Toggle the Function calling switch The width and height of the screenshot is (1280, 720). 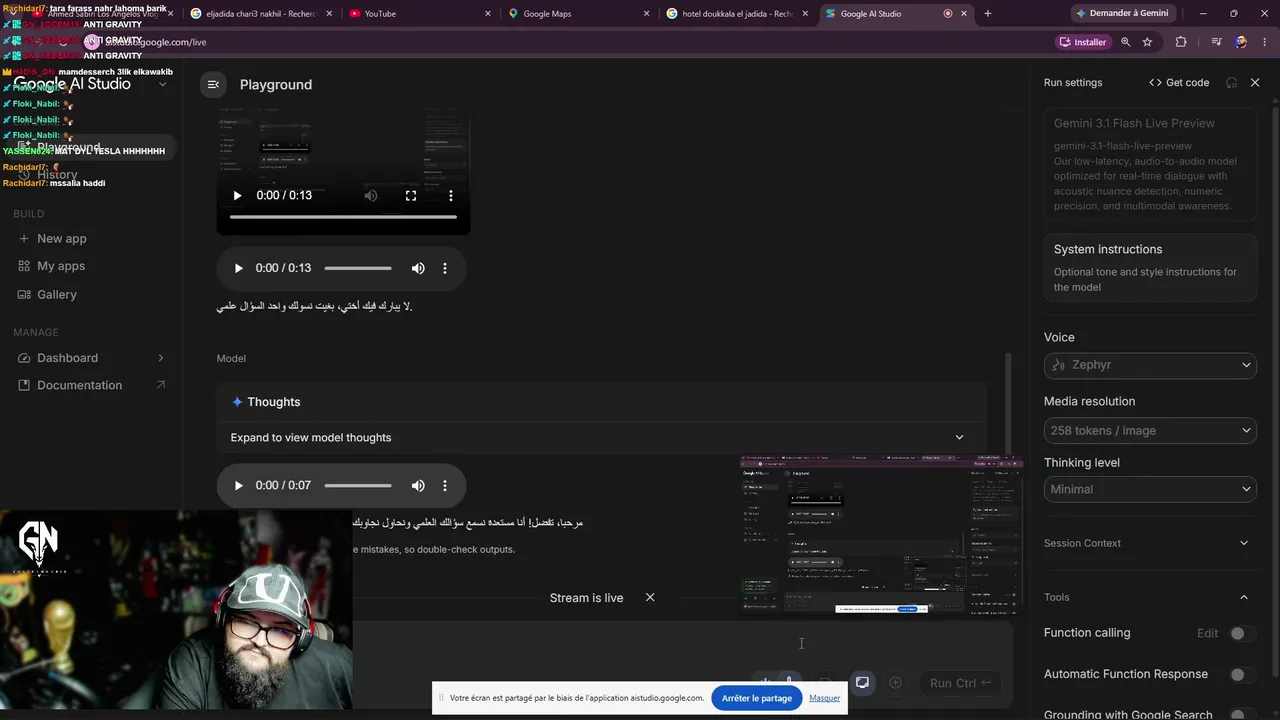[1242, 633]
